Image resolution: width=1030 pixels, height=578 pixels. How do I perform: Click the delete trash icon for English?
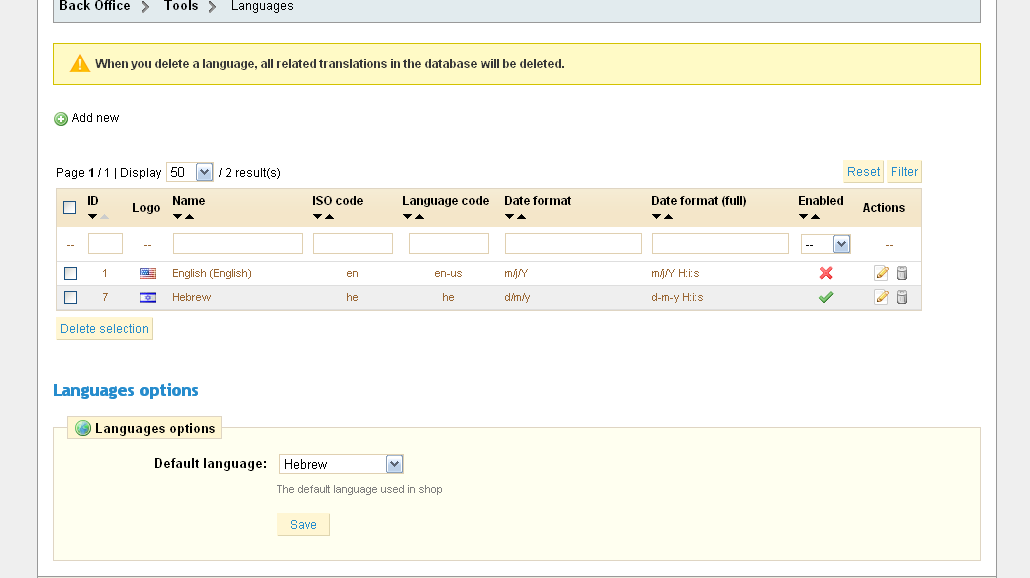coord(902,273)
